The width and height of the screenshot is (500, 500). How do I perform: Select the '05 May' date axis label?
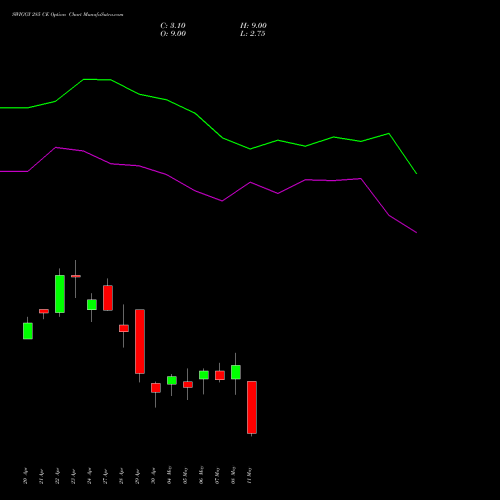tap(186, 475)
